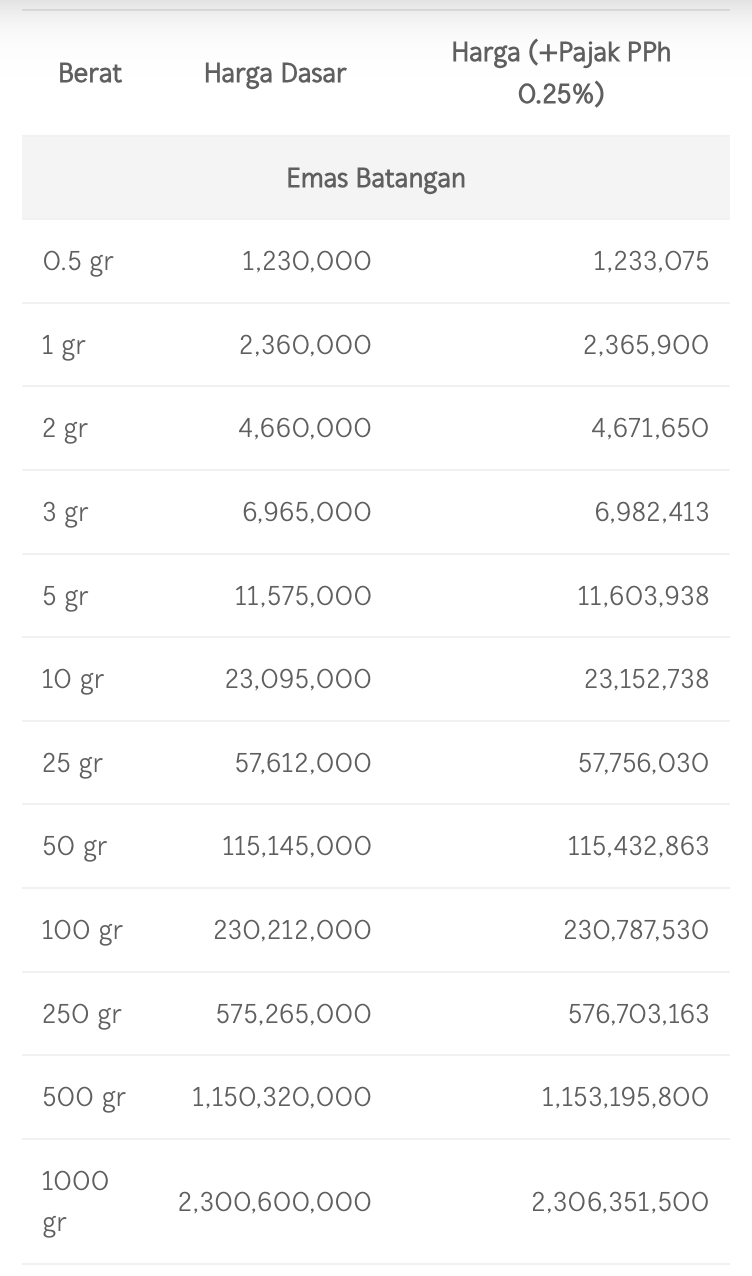Select the 3 gr weight cell

pos(65,513)
